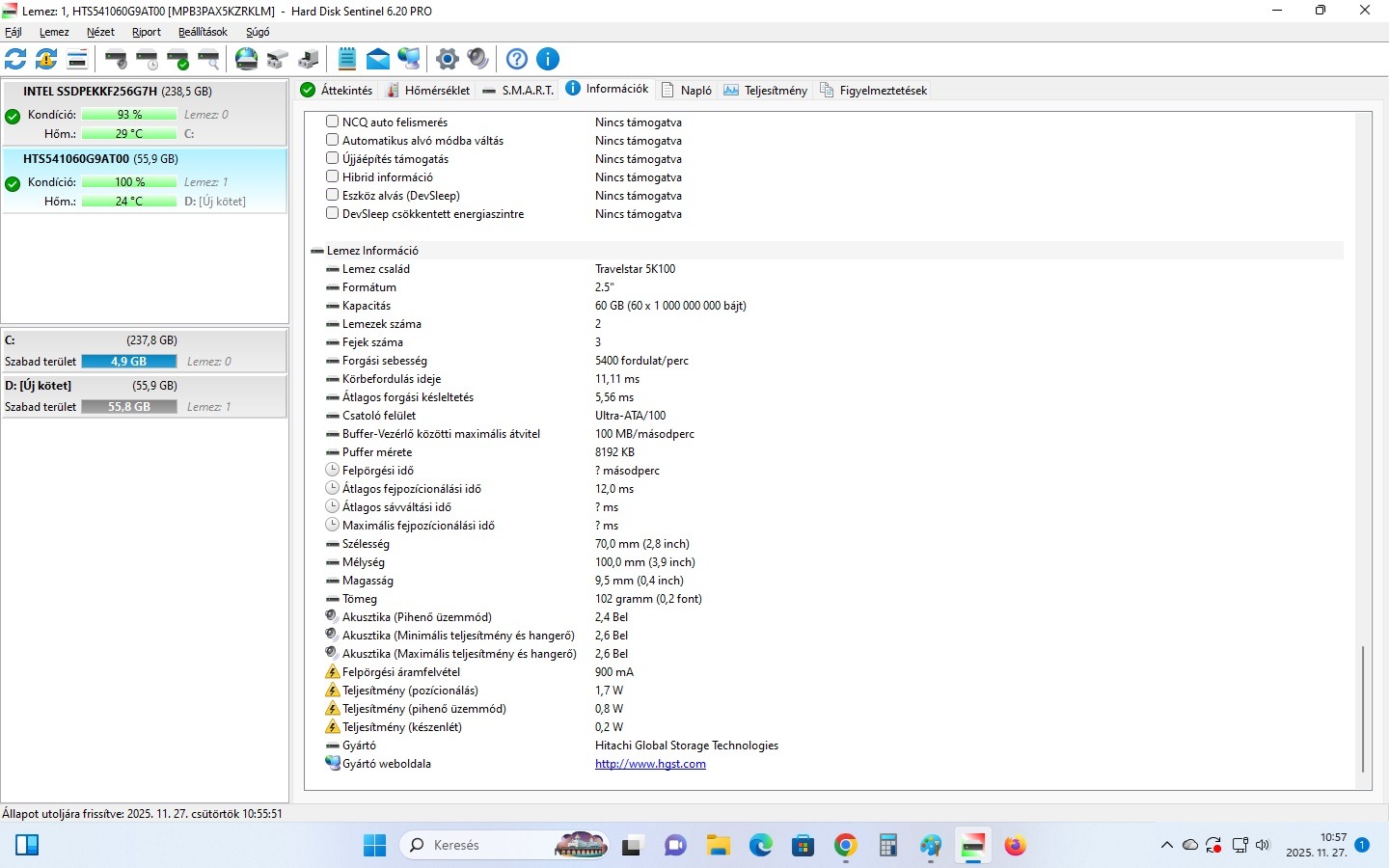This screenshot has width=1389, height=868.
Task: Open the notepad report icon
Action: click(x=347, y=59)
